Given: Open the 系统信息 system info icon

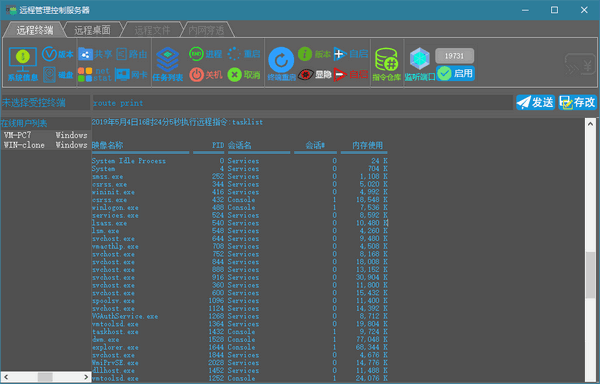Looking at the screenshot, I should click(x=23, y=64).
